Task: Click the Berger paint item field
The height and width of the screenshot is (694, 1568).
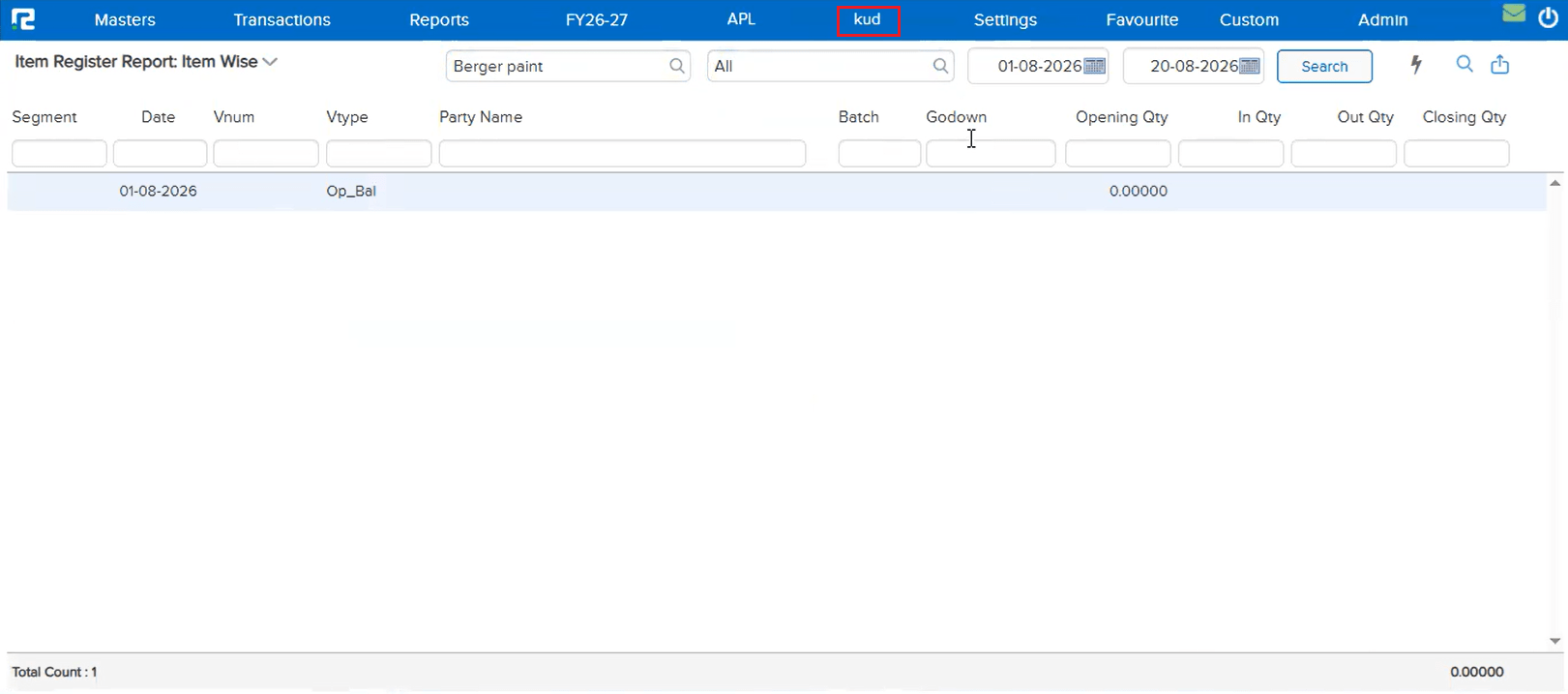Action: coord(568,66)
